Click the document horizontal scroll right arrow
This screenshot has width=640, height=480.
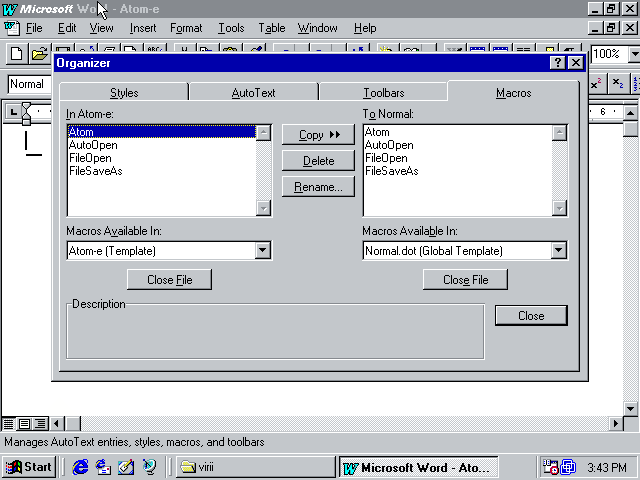[x=616, y=424]
